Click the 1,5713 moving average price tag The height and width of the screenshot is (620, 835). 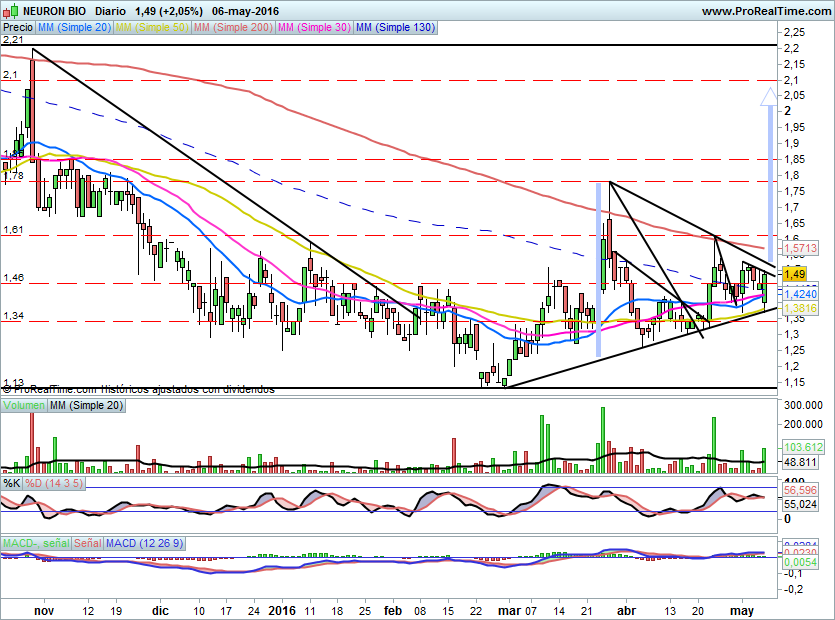point(800,247)
